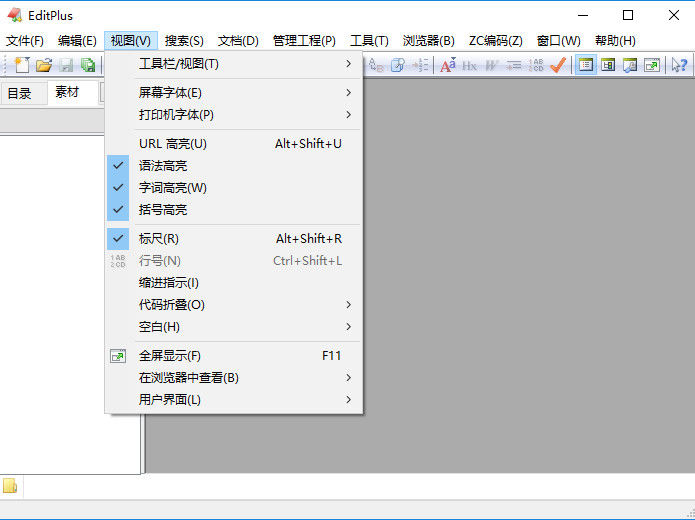The height and width of the screenshot is (520, 695).
Task: Open the 工具(T) menu
Action: tap(369, 41)
